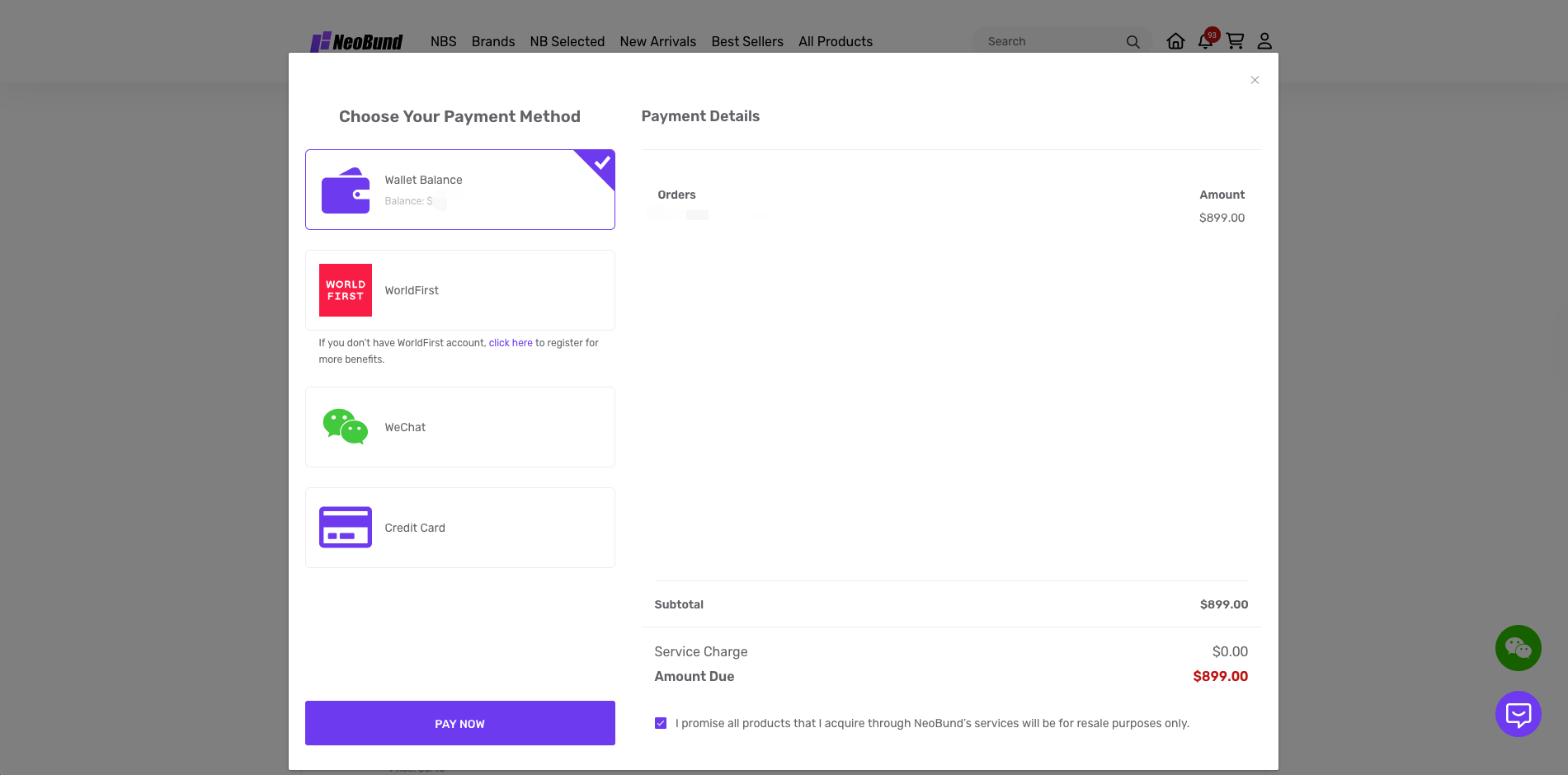Click the green WeChat bubbles icon
Screen dimensions: 1568x775
[346, 426]
